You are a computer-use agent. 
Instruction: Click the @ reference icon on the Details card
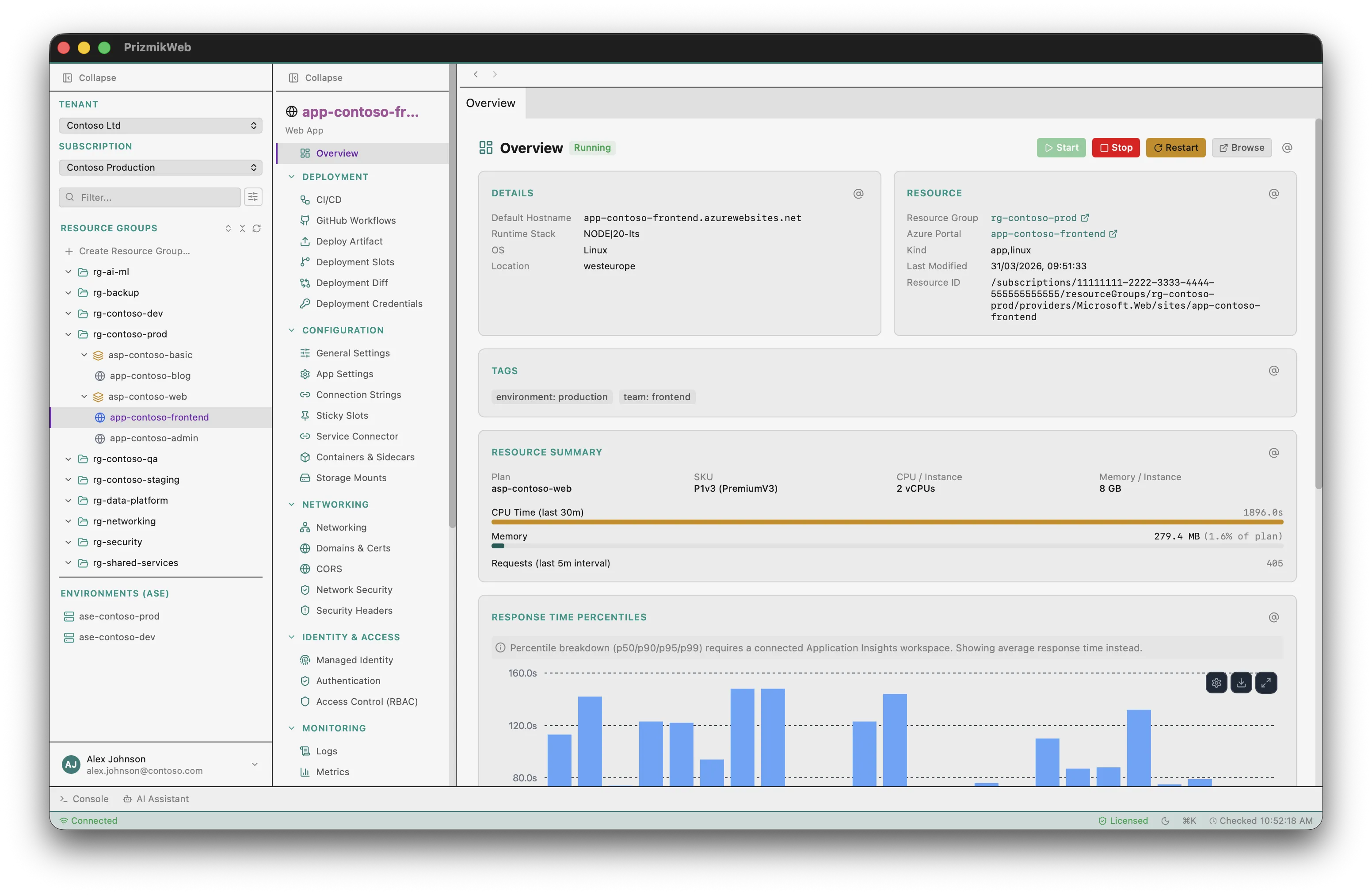(858, 193)
